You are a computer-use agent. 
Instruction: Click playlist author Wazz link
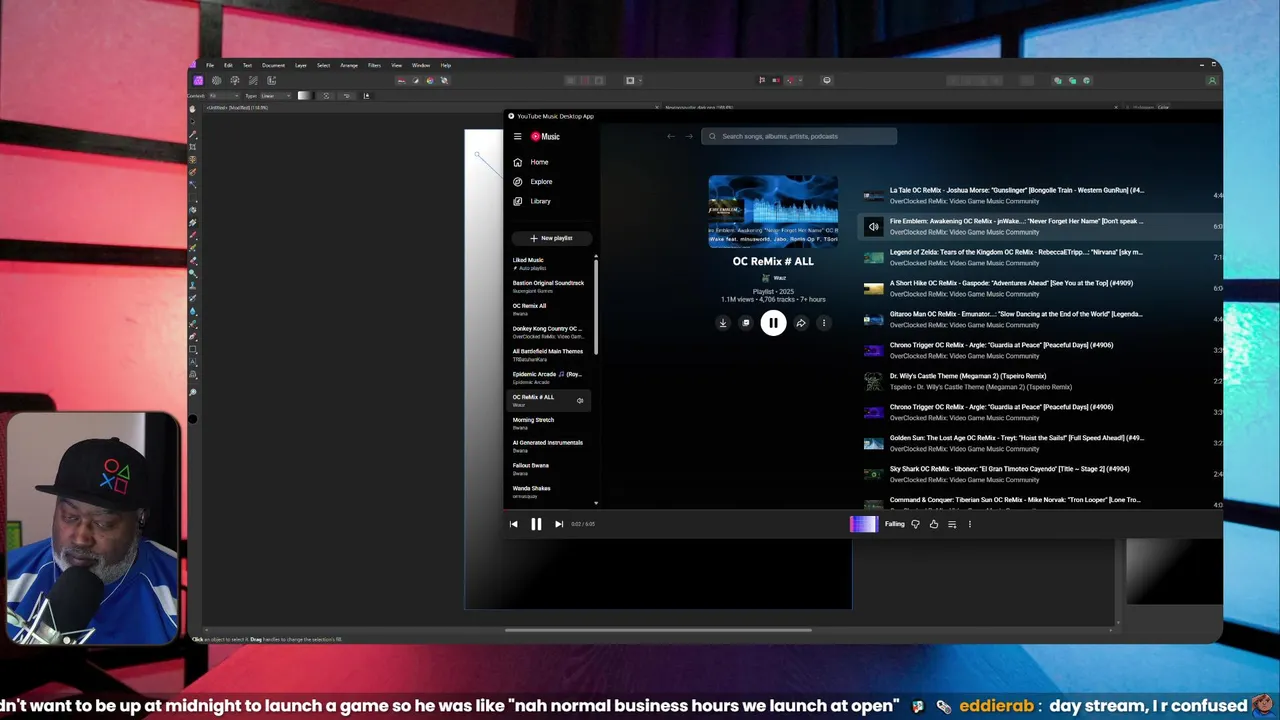pyautogui.click(x=773, y=278)
